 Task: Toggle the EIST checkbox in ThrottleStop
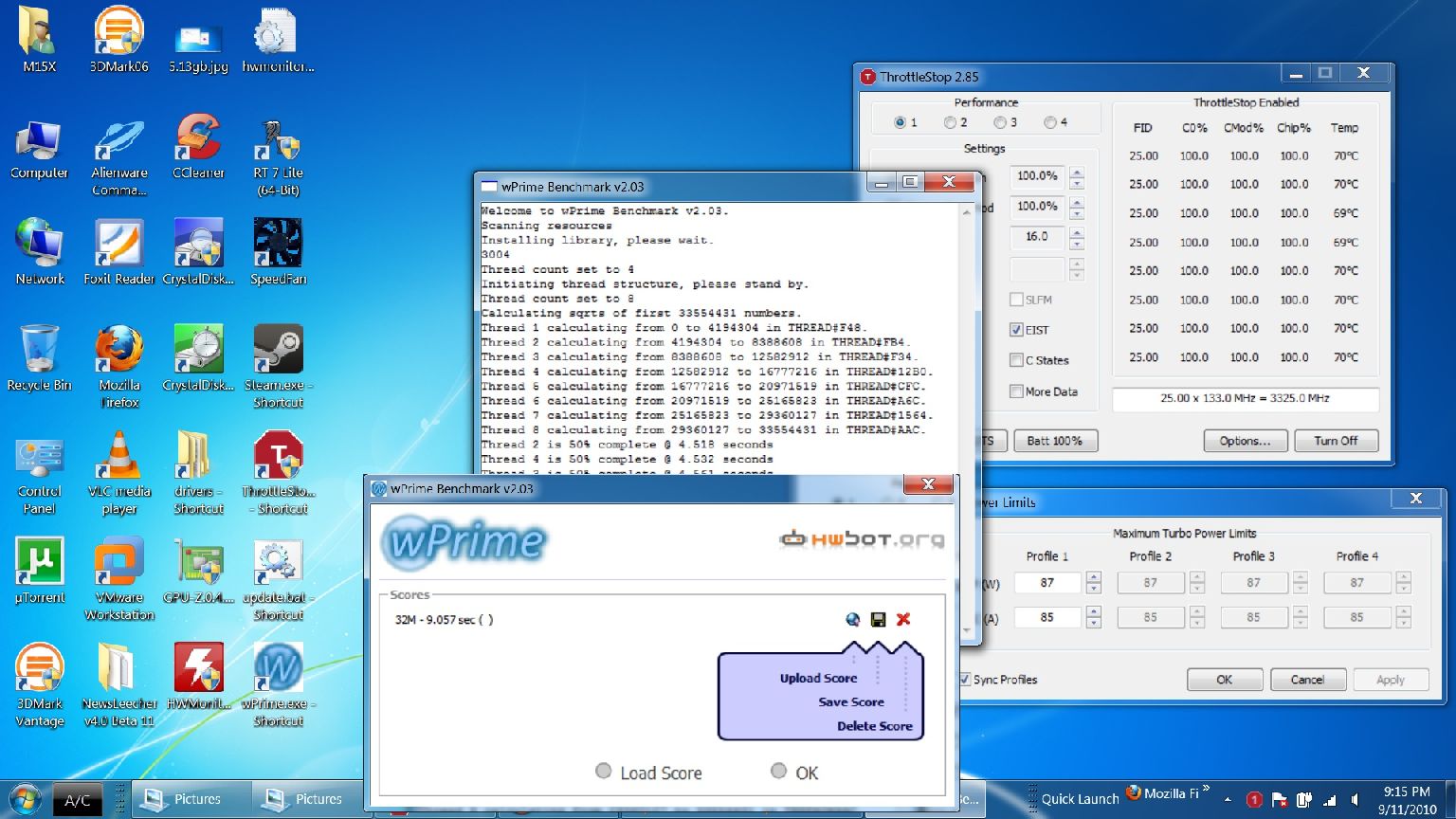(1016, 330)
